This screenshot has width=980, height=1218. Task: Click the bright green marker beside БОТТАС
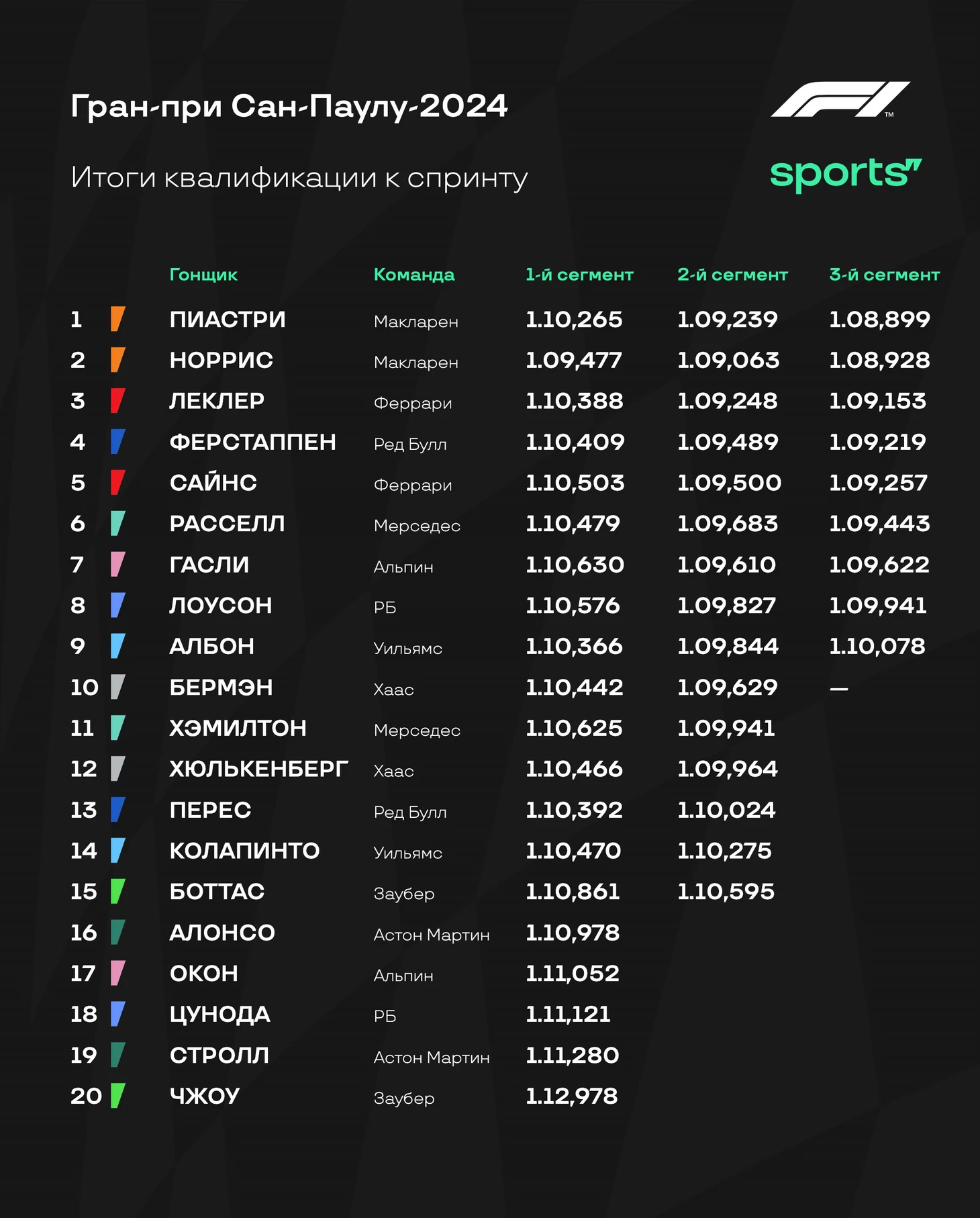117,892
